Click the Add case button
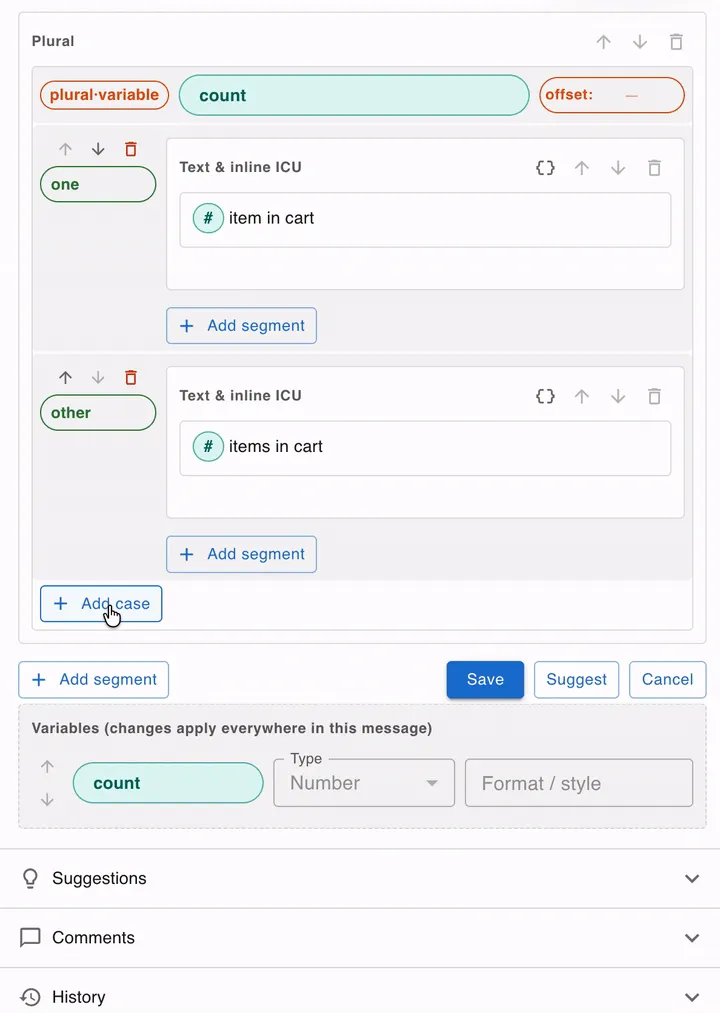This screenshot has height=1013, width=720. coord(101,603)
